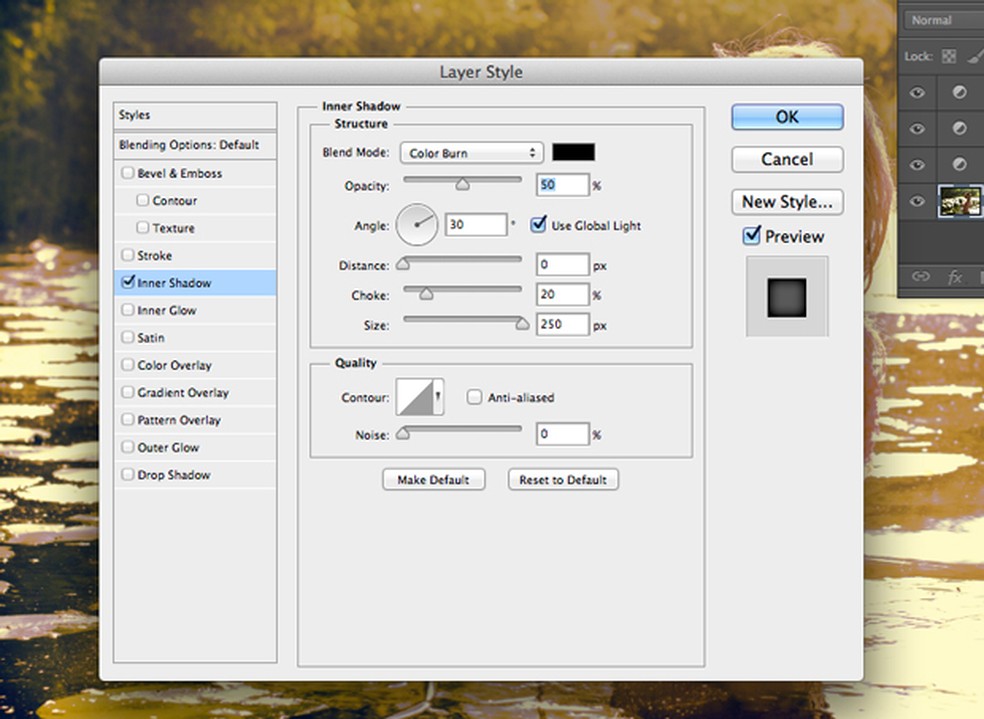Click the top adjustment layer icon
This screenshot has height=719, width=984.
pyautogui.click(x=960, y=93)
